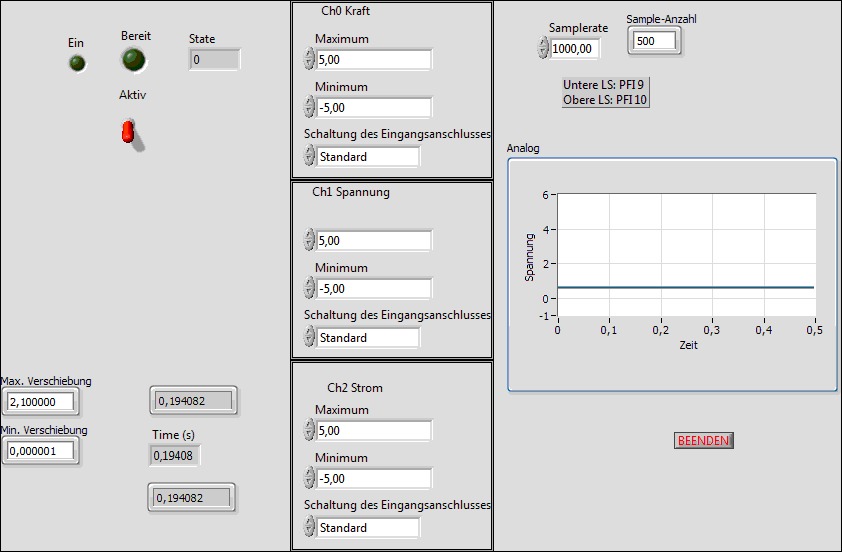Edit the Ch2 Strom Minimum field
The height and width of the screenshot is (552, 842).
click(x=374, y=478)
